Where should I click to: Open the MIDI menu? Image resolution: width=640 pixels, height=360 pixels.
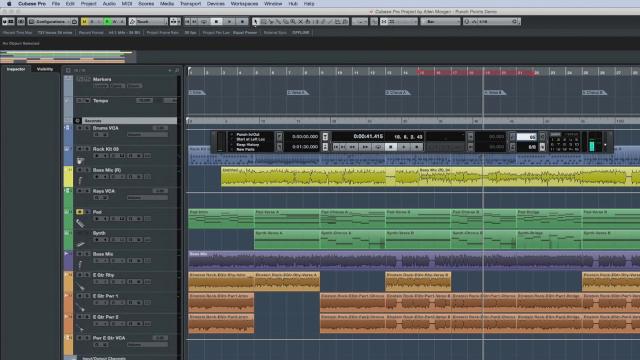tap(127, 4)
